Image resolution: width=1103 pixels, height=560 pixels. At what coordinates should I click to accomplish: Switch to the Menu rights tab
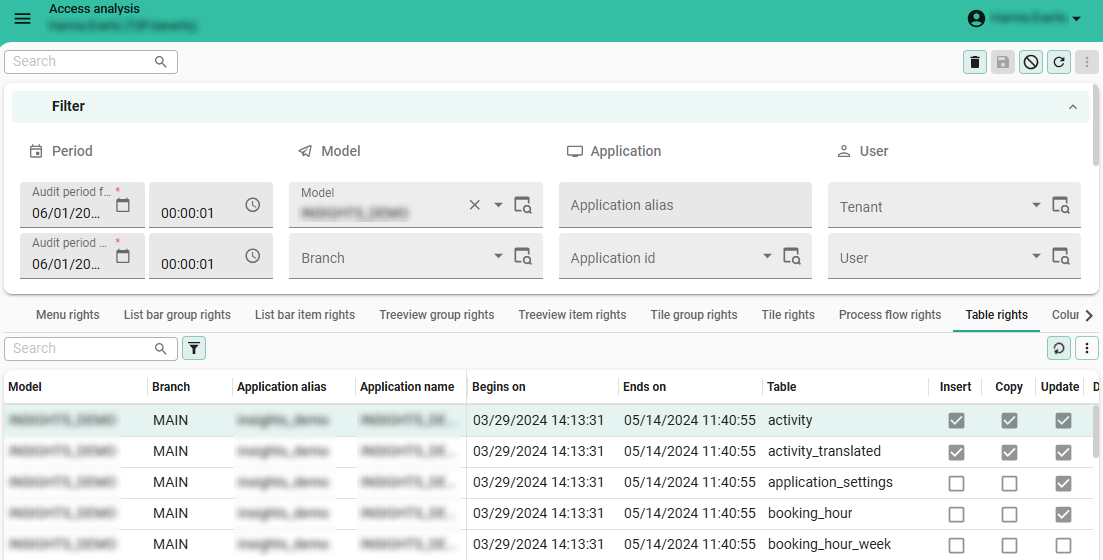point(68,314)
